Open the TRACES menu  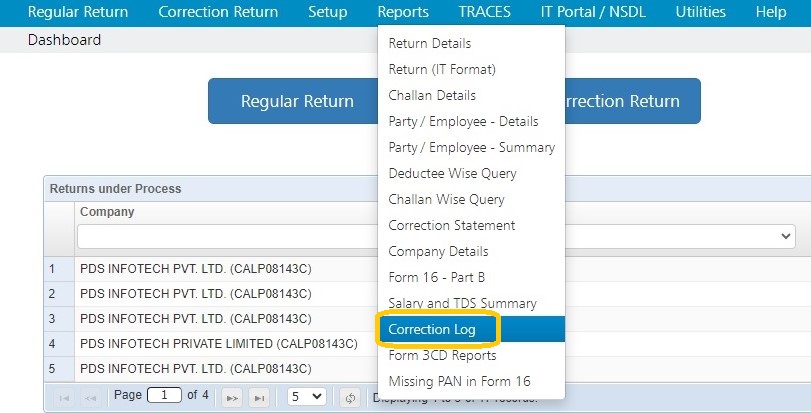coord(485,12)
